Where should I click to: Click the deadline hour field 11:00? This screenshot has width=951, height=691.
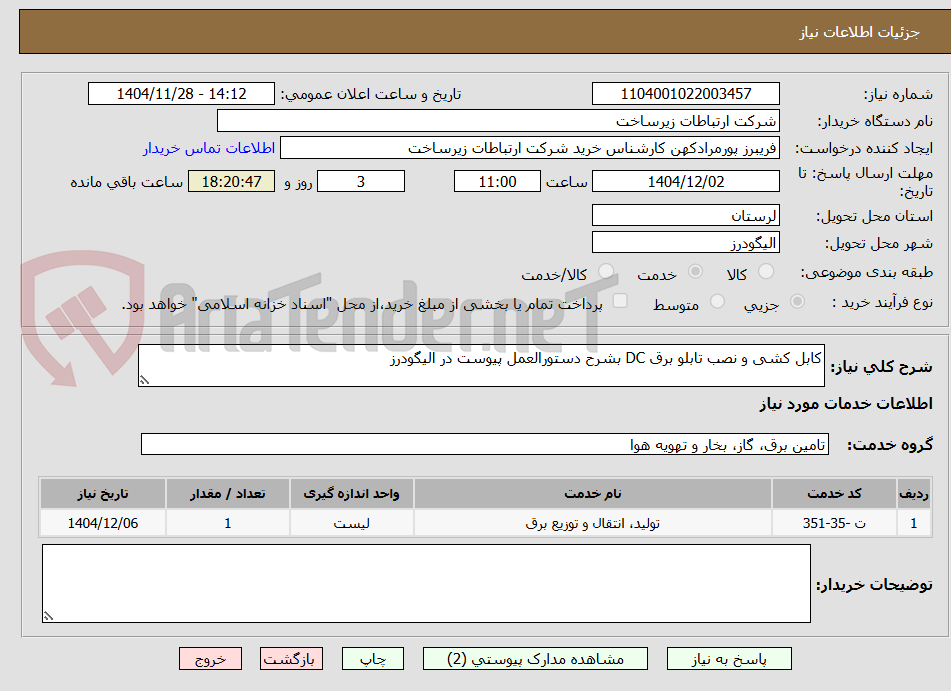click(x=497, y=181)
